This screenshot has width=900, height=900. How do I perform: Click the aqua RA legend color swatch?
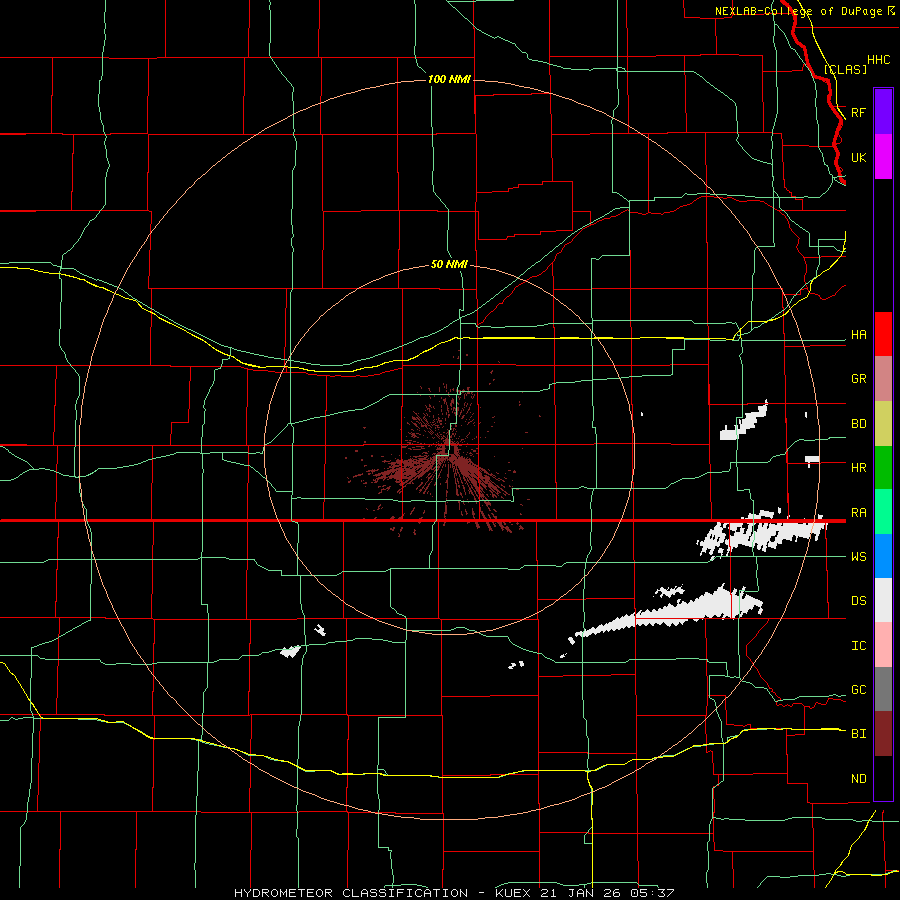(x=883, y=512)
